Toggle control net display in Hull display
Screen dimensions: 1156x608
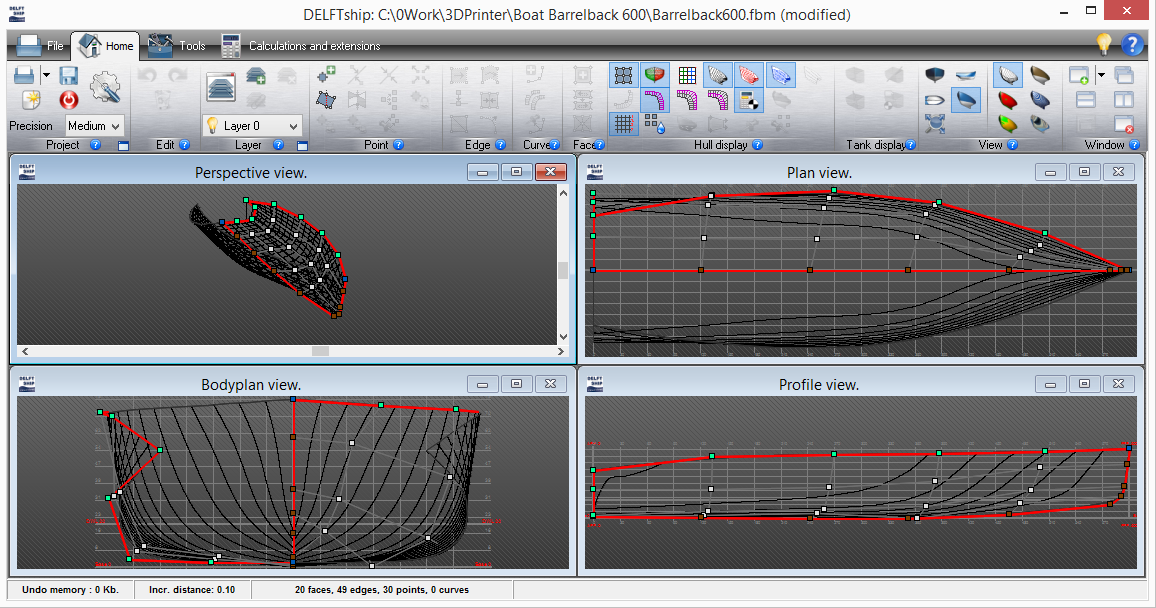tap(624, 75)
